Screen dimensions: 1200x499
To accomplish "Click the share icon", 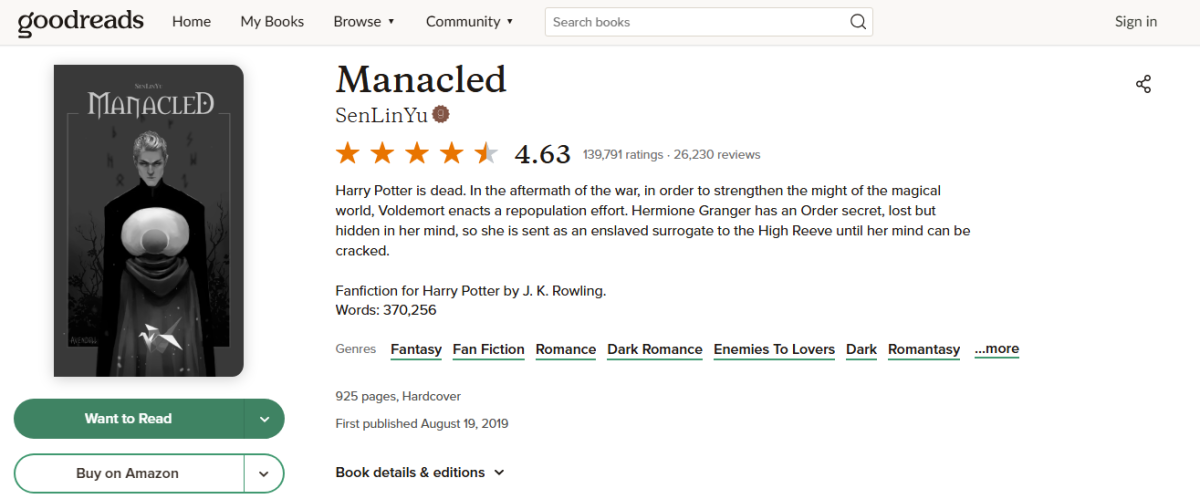I will 1144,84.
